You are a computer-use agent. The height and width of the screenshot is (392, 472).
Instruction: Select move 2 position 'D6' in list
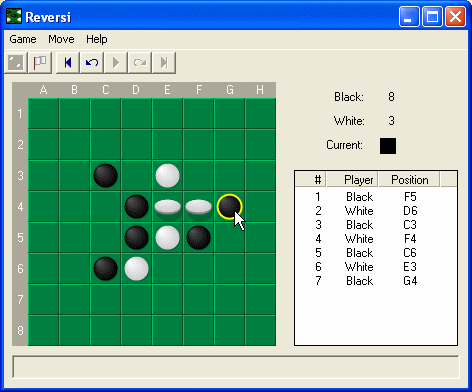click(x=410, y=211)
